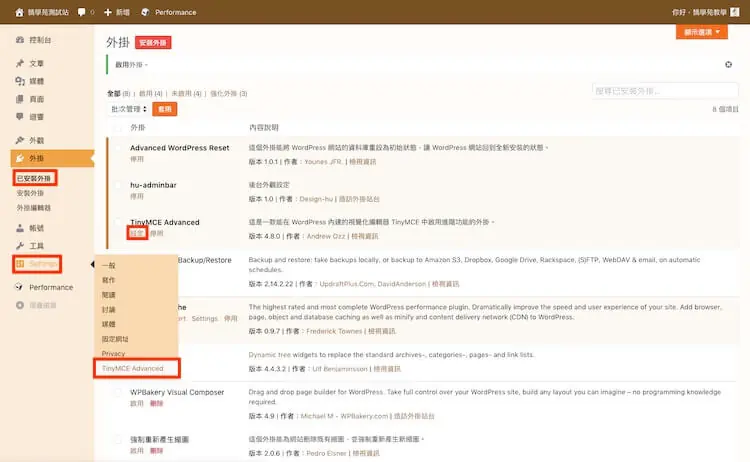
Task: Select 討論 in Settings flyout menu
Action: tap(109, 310)
